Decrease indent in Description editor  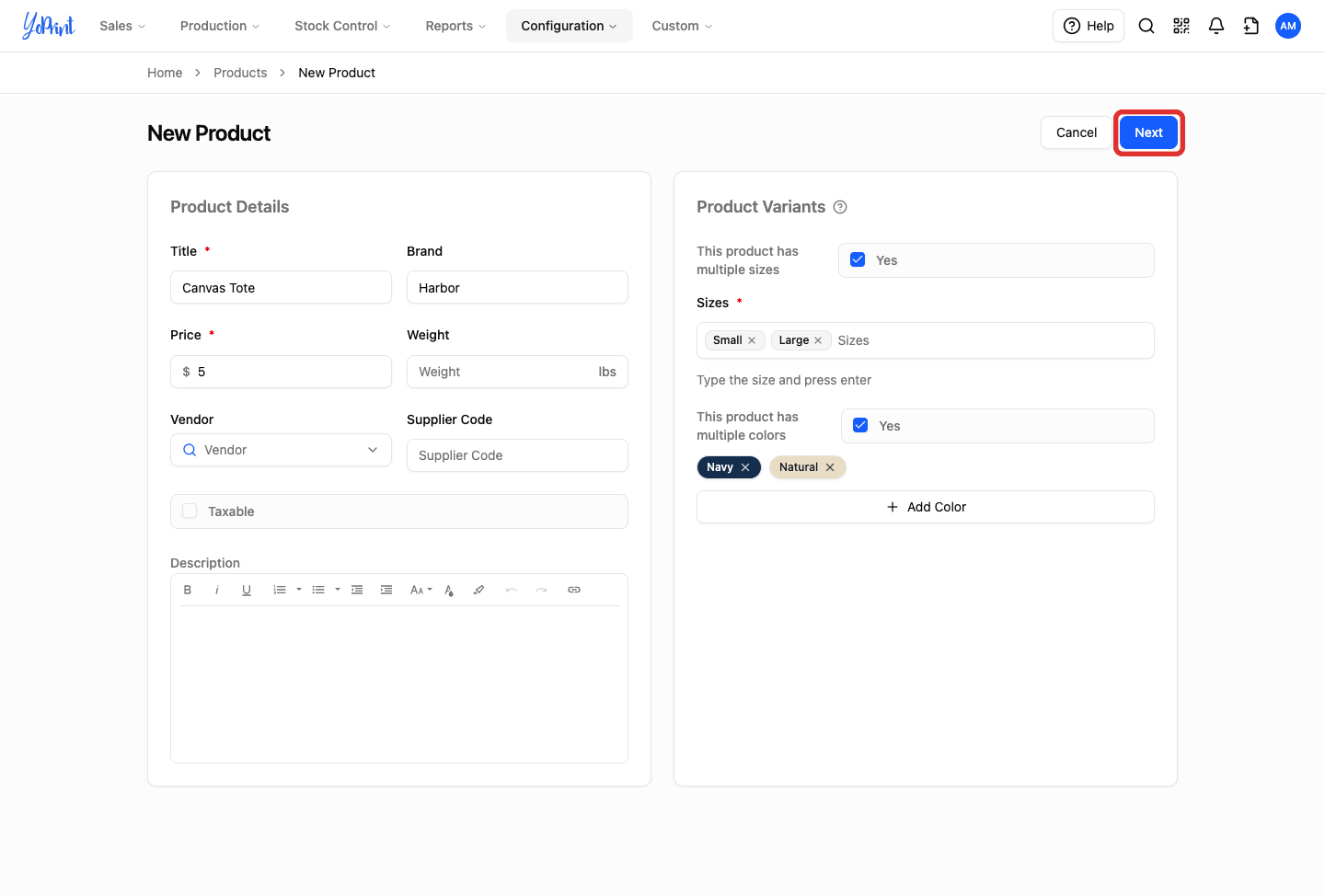tap(357, 590)
